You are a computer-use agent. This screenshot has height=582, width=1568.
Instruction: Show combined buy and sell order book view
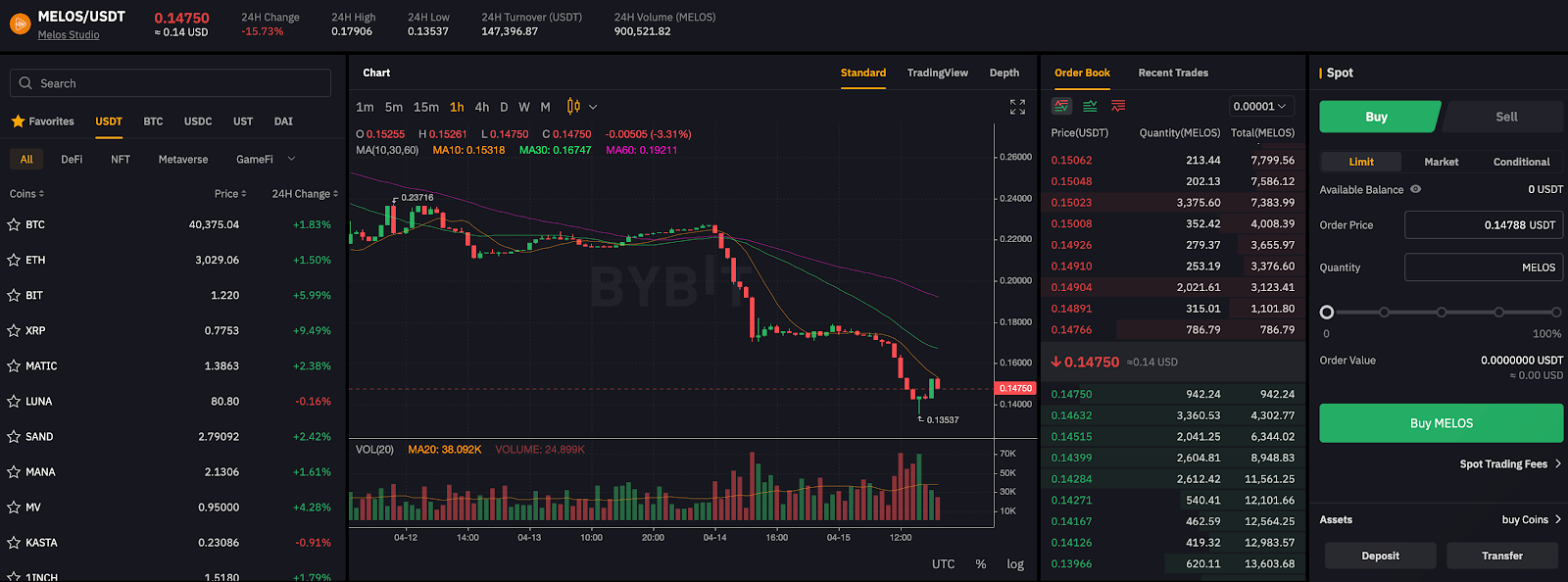click(x=1062, y=106)
